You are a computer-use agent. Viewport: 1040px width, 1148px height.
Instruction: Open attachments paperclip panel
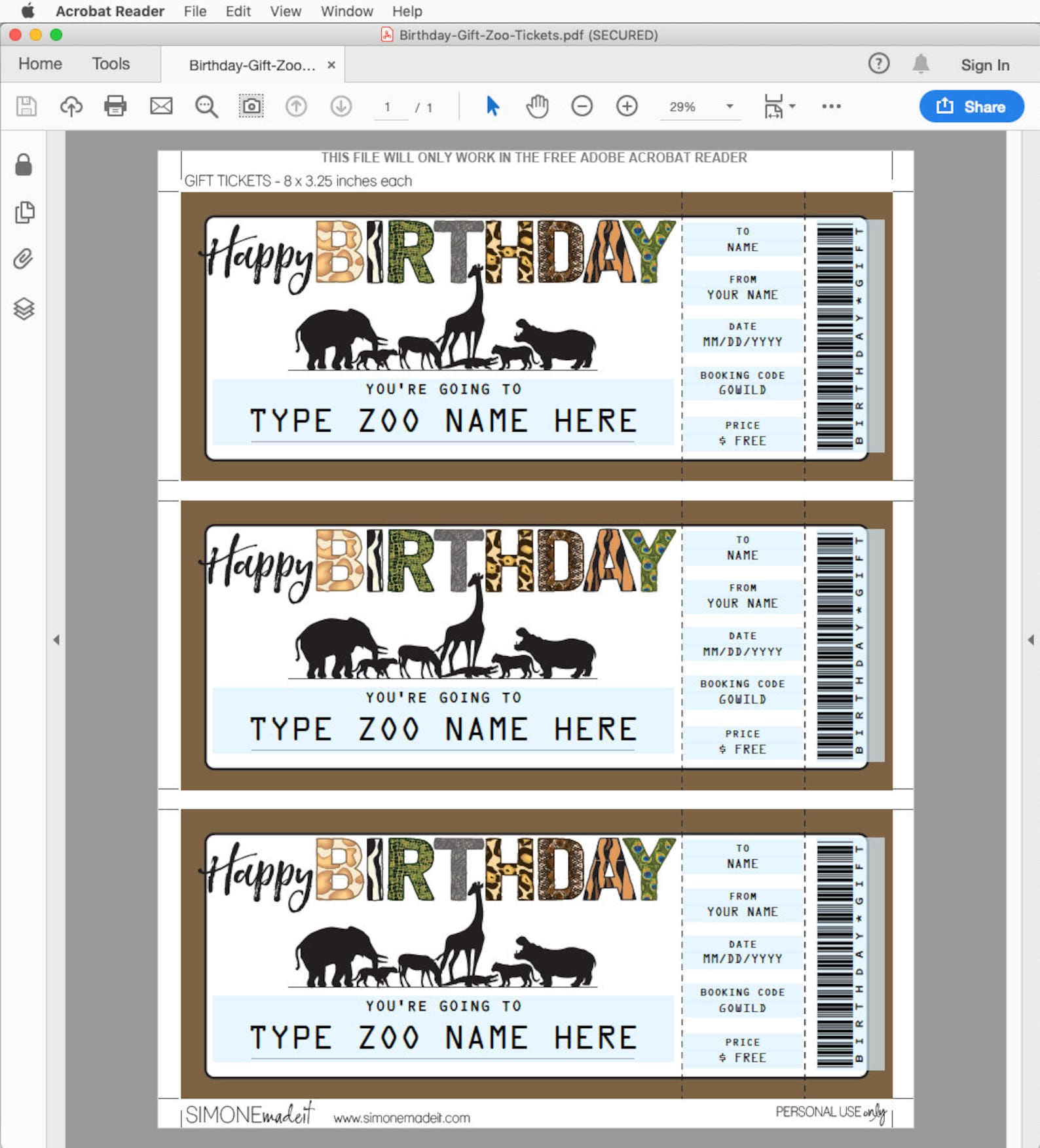[23, 259]
